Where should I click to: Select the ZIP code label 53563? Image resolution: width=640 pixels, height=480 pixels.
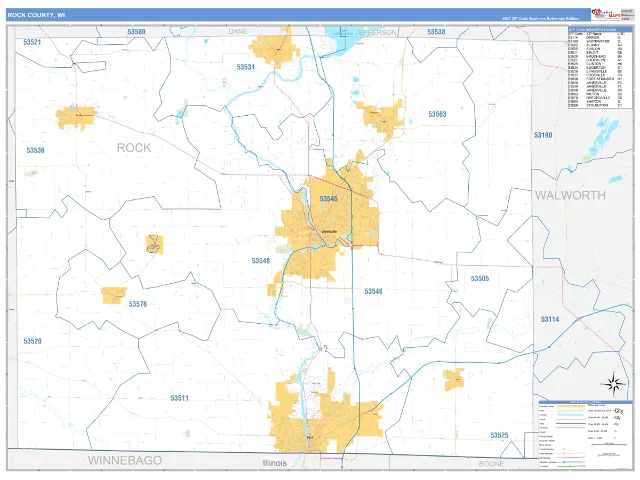click(x=437, y=114)
